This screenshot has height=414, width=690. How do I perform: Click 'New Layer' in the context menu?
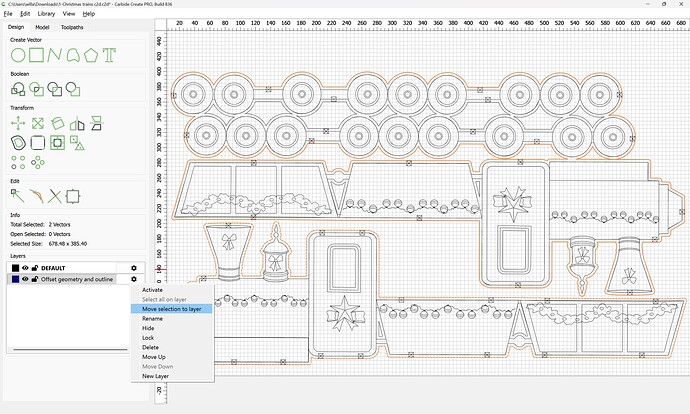coord(155,376)
